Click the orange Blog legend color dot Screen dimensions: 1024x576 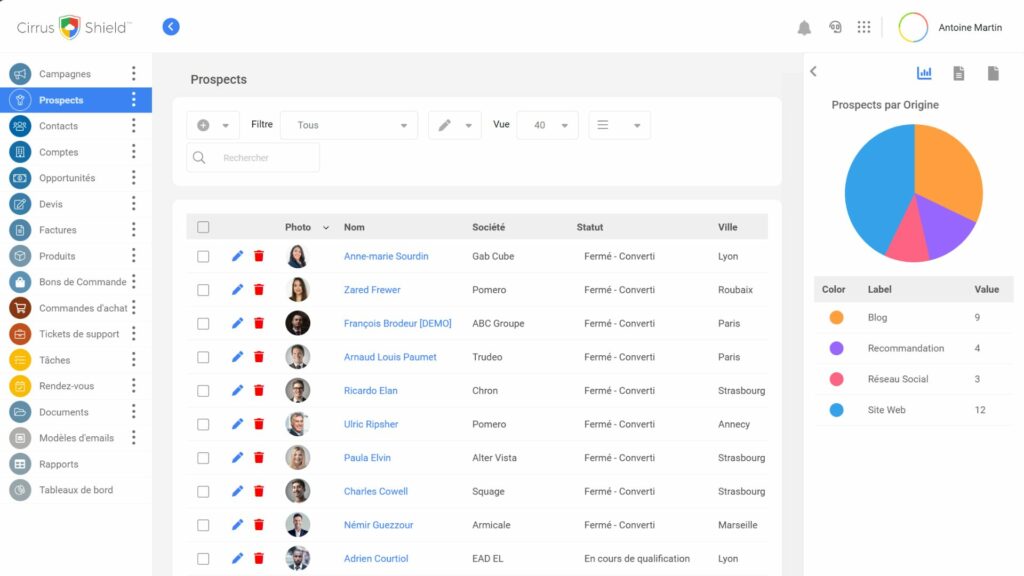tap(837, 317)
